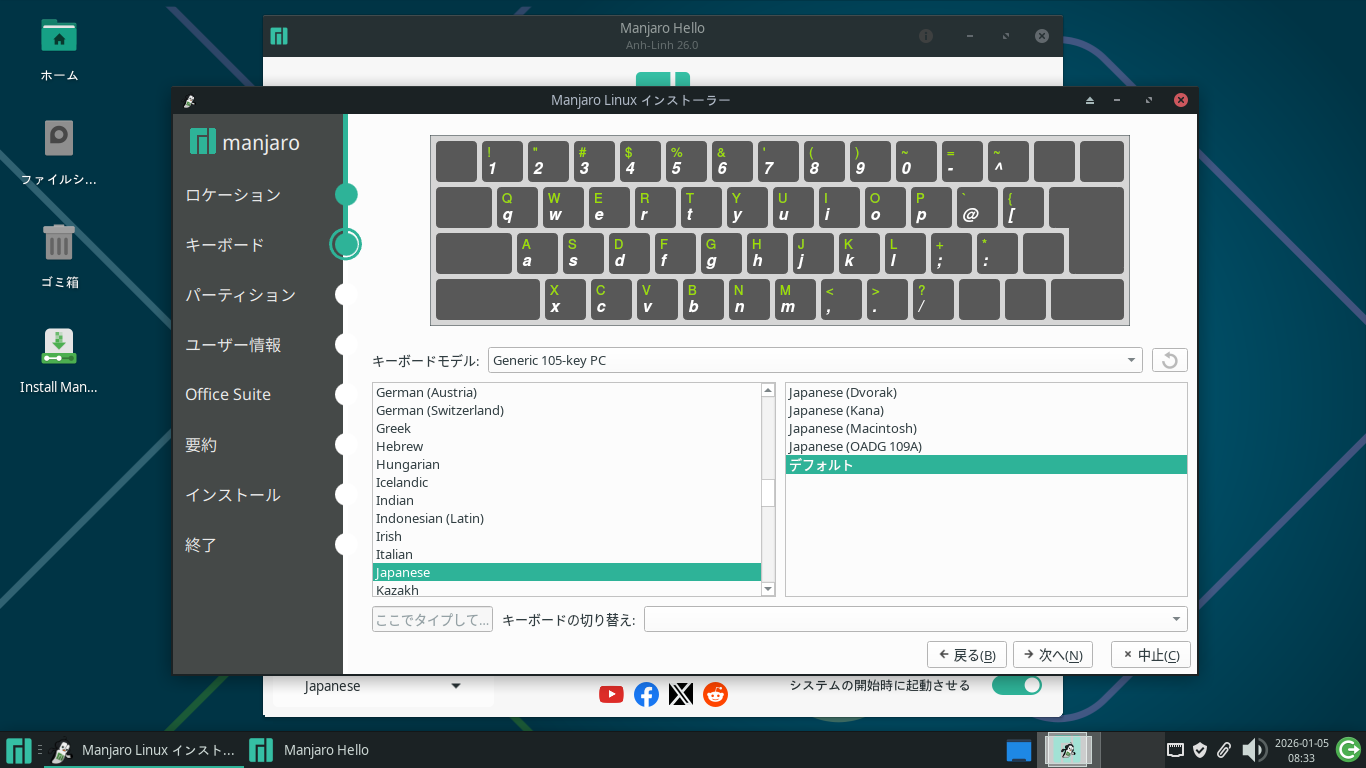Expand the キーボードモデル dropdown

[x=815, y=360]
